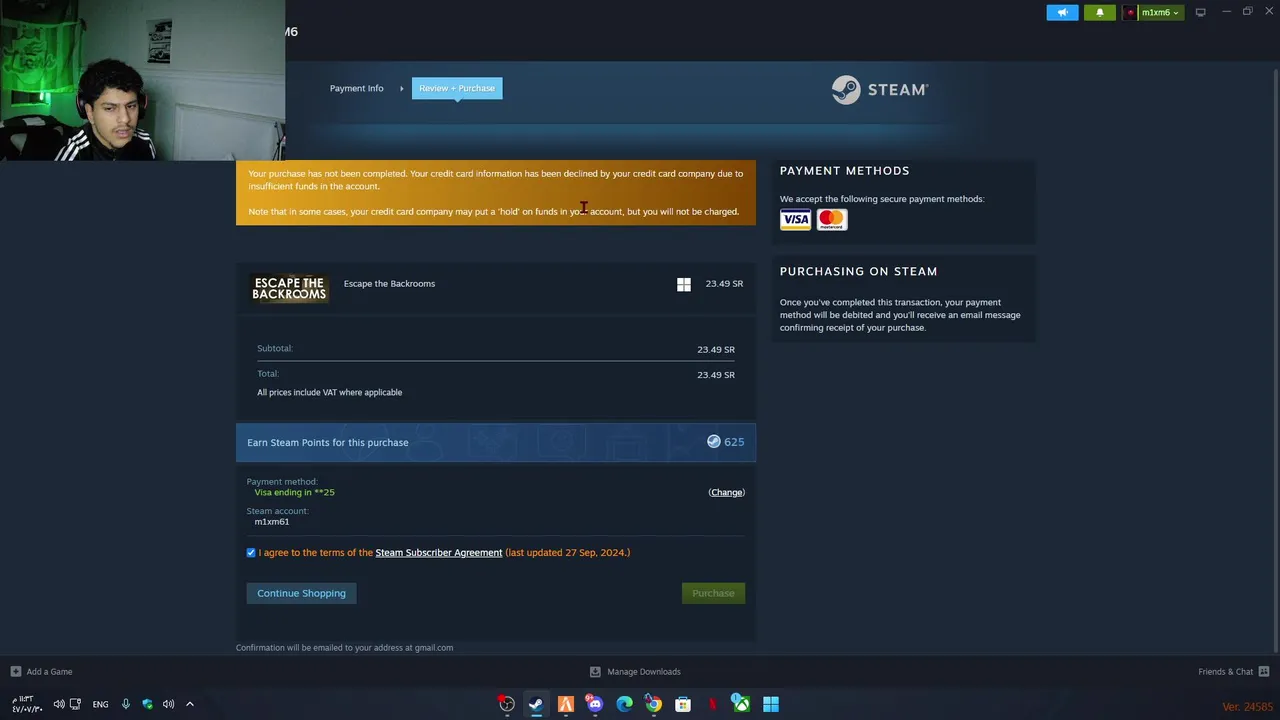Click the Manage Downloads icon
This screenshot has width=1280, height=720.
tap(595, 672)
